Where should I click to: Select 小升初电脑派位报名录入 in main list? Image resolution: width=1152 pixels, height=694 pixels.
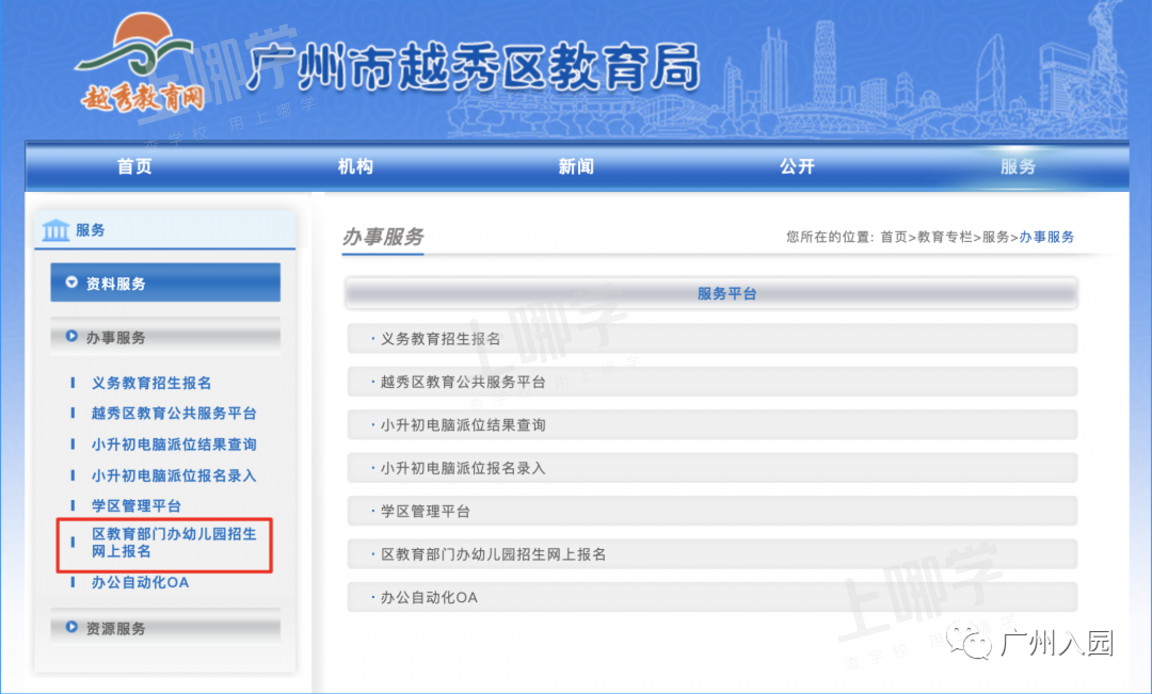point(712,468)
